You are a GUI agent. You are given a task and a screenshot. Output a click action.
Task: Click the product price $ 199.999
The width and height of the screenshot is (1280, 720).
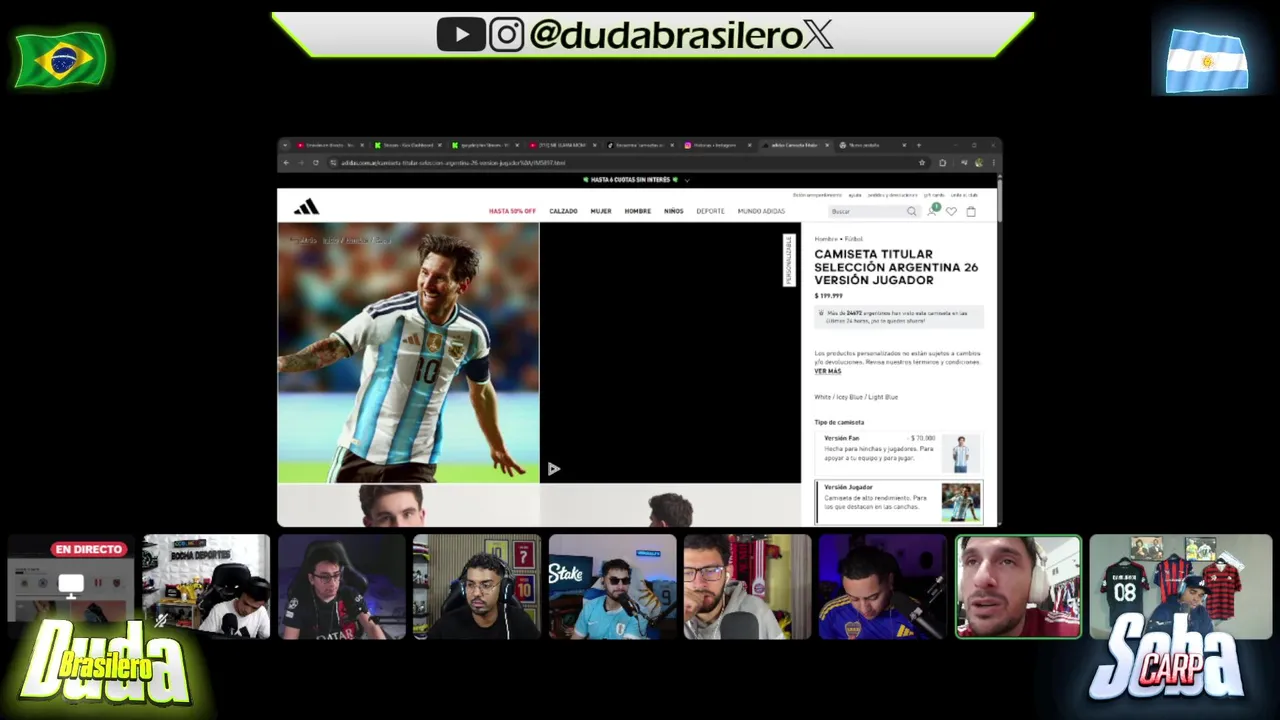tap(828, 296)
